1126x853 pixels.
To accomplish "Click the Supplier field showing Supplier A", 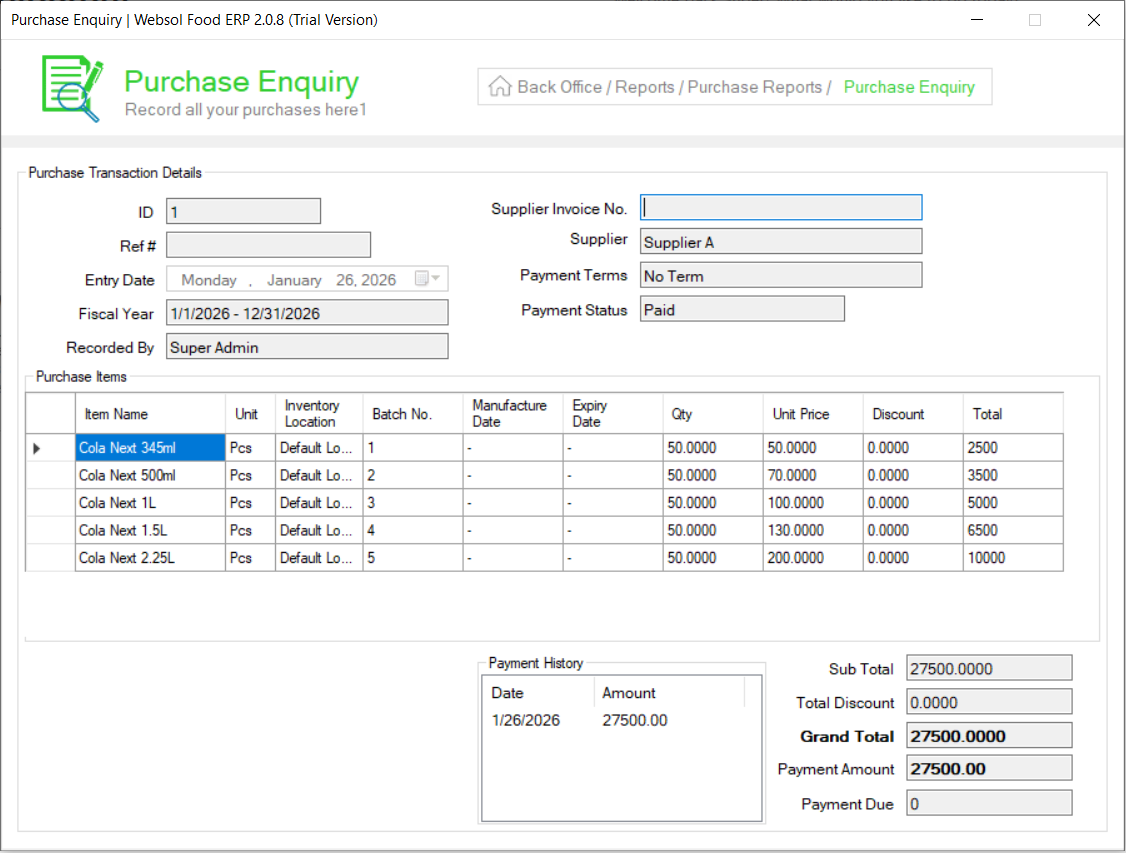I will pos(781,242).
